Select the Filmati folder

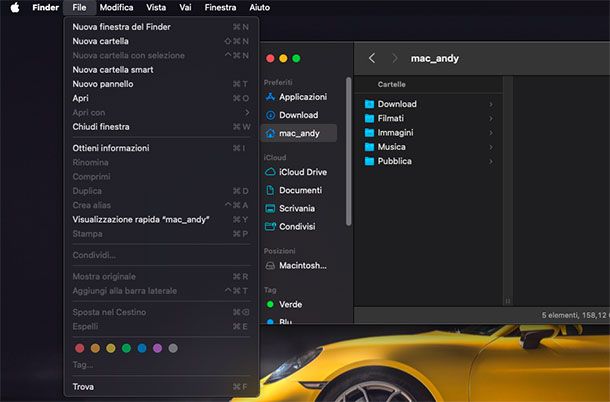coord(429,119)
